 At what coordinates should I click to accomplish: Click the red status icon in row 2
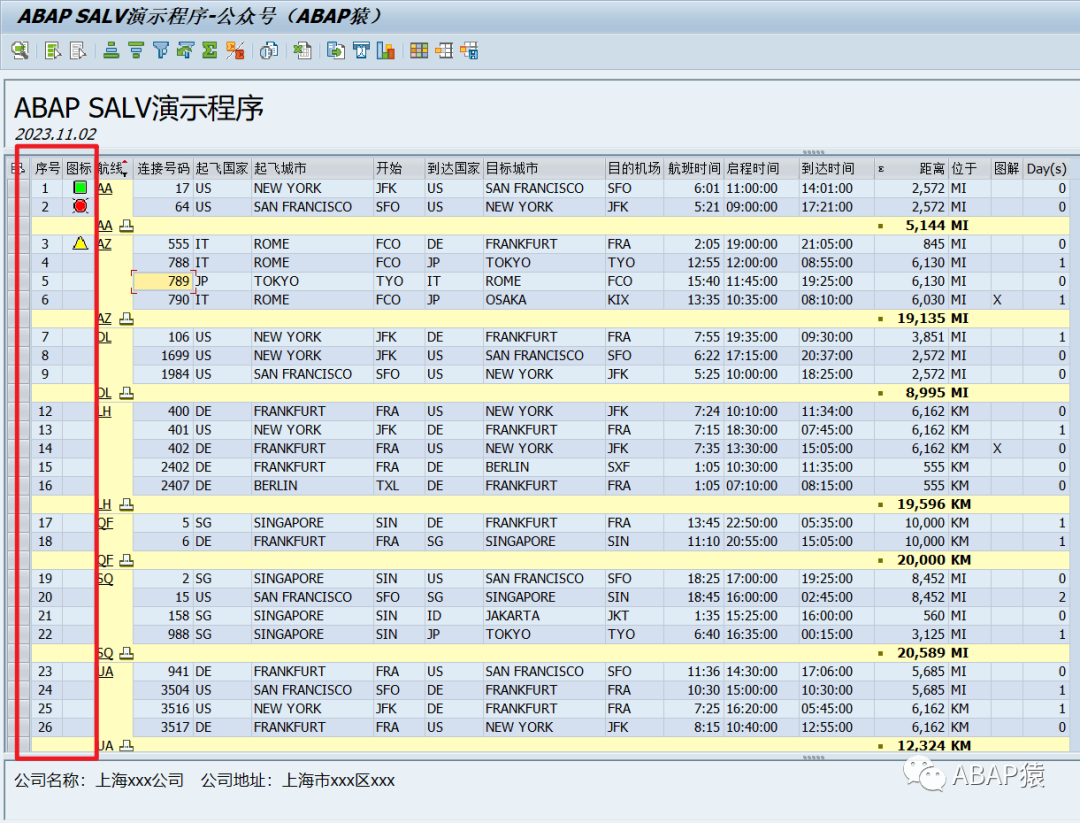80,206
